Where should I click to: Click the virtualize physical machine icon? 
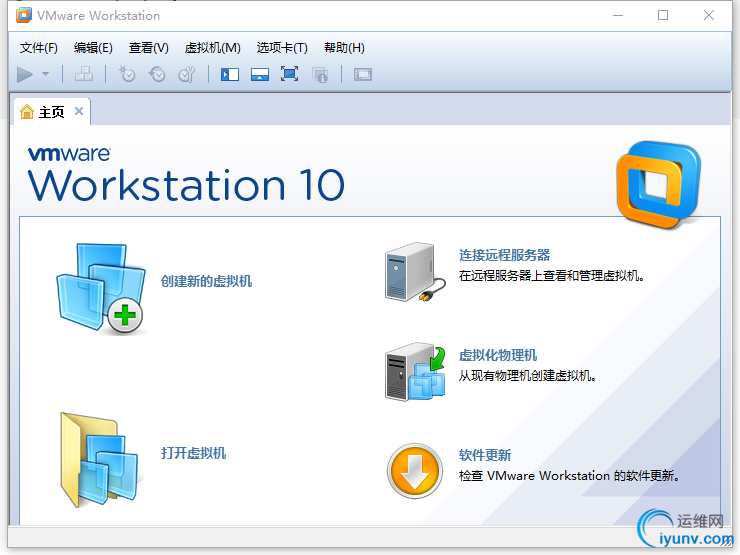(x=415, y=372)
